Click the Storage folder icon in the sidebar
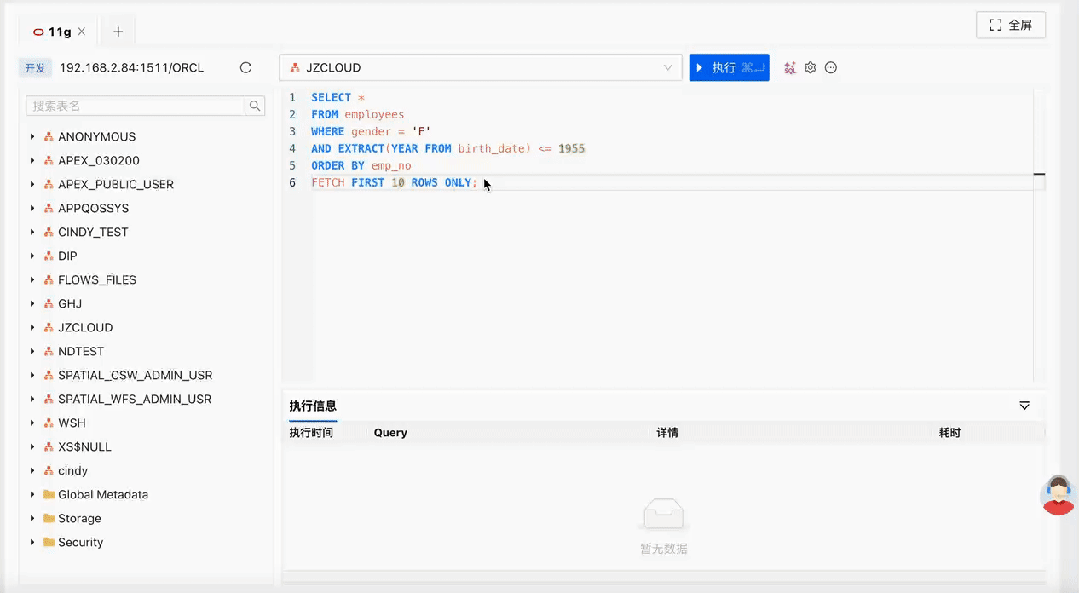Screen dimensions: 1079x593 48,518
